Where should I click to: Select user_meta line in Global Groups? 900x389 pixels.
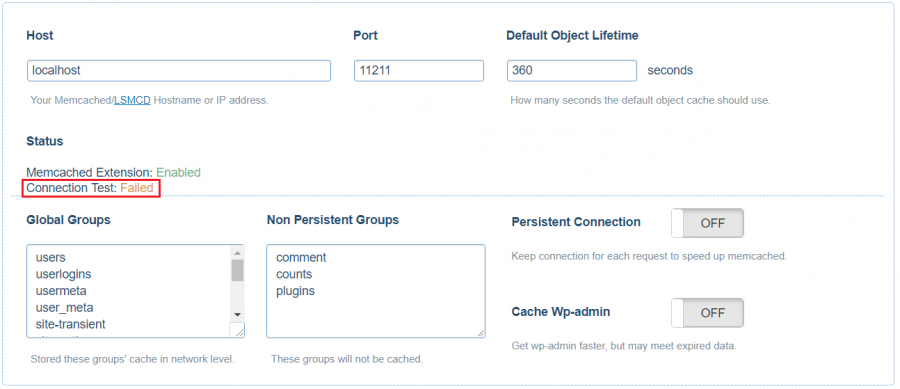click(x=64, y=308)
